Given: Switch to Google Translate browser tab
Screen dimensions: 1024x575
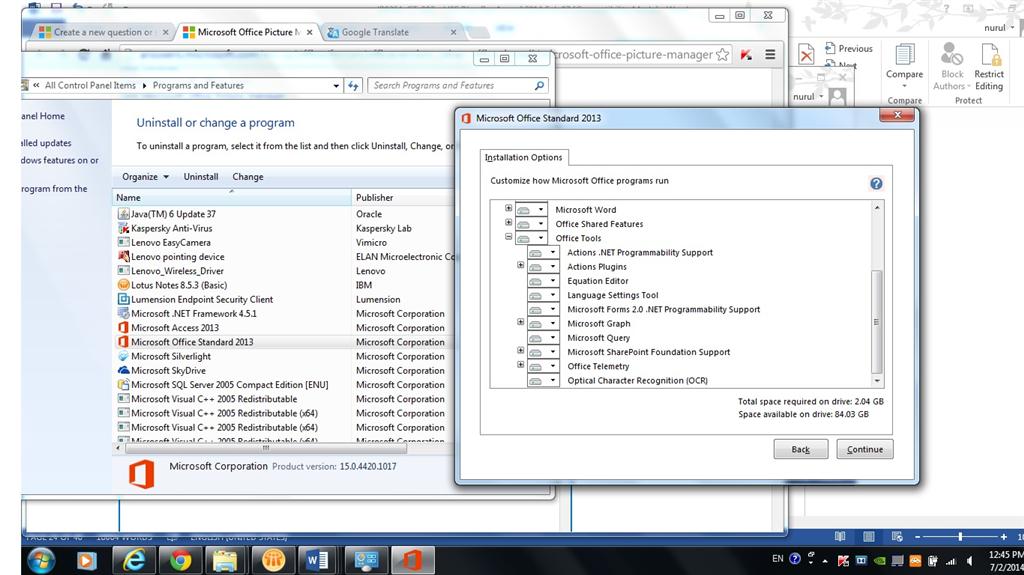Looking at the screenshot, I should click(x=391, y=32).
